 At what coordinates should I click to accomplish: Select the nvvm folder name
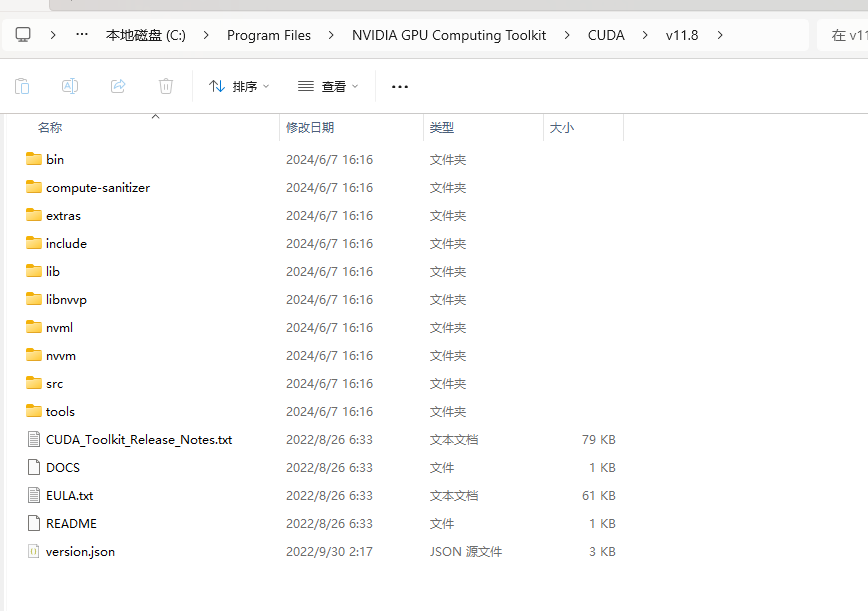coord(61,356)
